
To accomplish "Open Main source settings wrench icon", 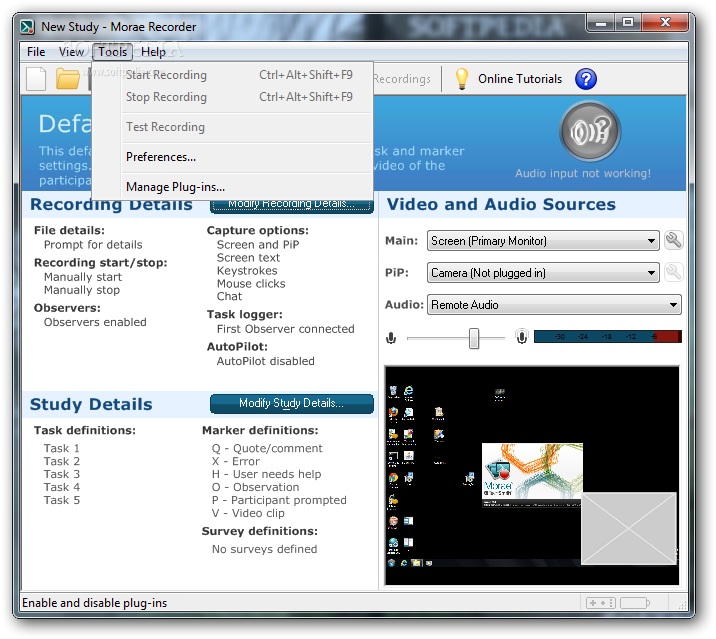I will [x=674, y=240].
